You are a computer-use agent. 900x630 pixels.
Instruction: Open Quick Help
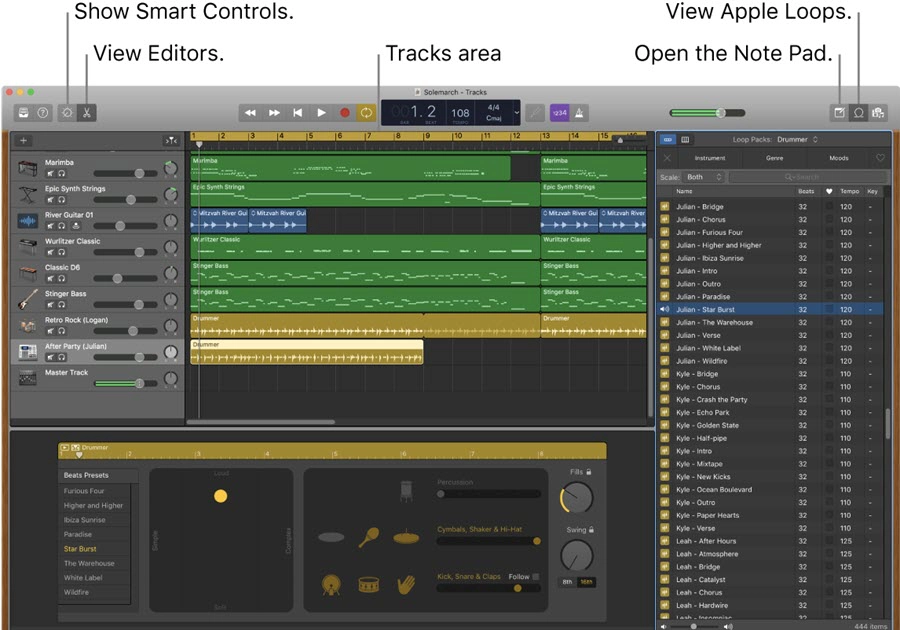[x=43, y=113]
